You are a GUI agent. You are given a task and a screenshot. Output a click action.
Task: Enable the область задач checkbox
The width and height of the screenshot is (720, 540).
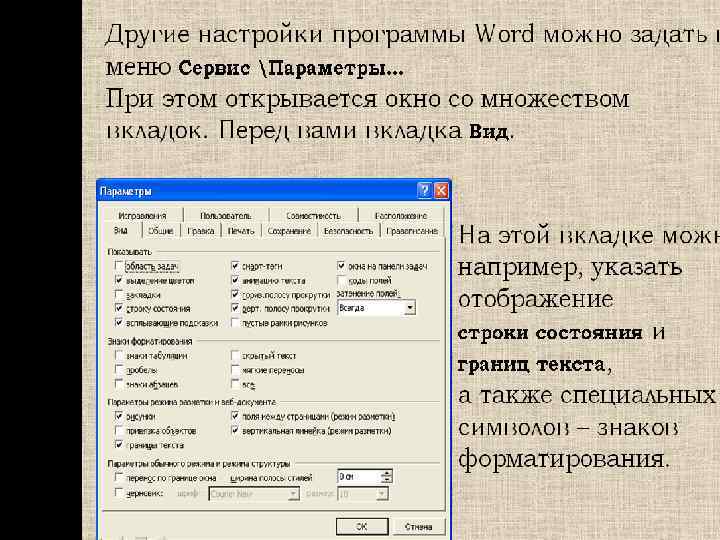point(119,266)
